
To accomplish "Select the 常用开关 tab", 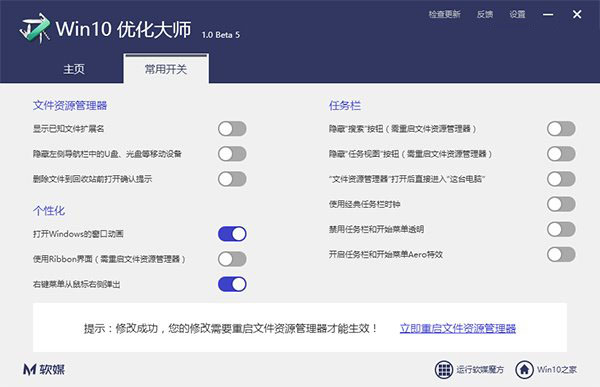I will coord(166,69).
